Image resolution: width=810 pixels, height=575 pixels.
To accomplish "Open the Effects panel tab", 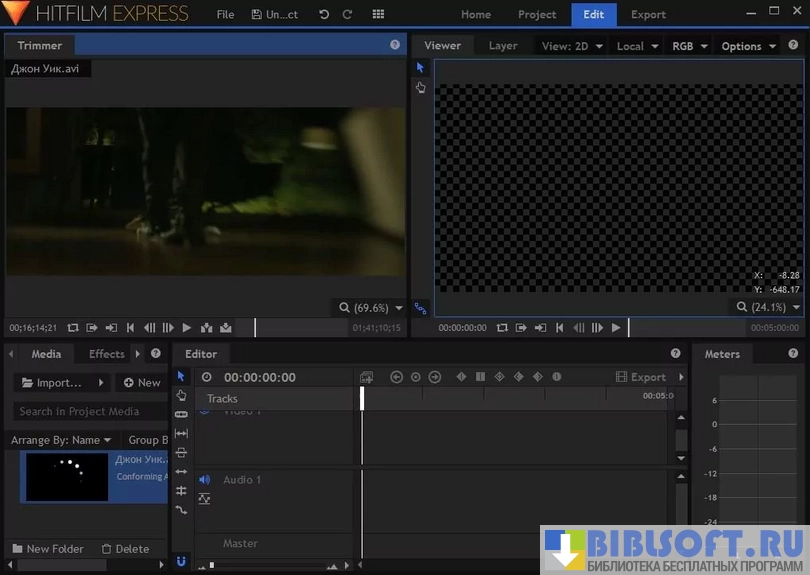I will click(x=107, y=354).
